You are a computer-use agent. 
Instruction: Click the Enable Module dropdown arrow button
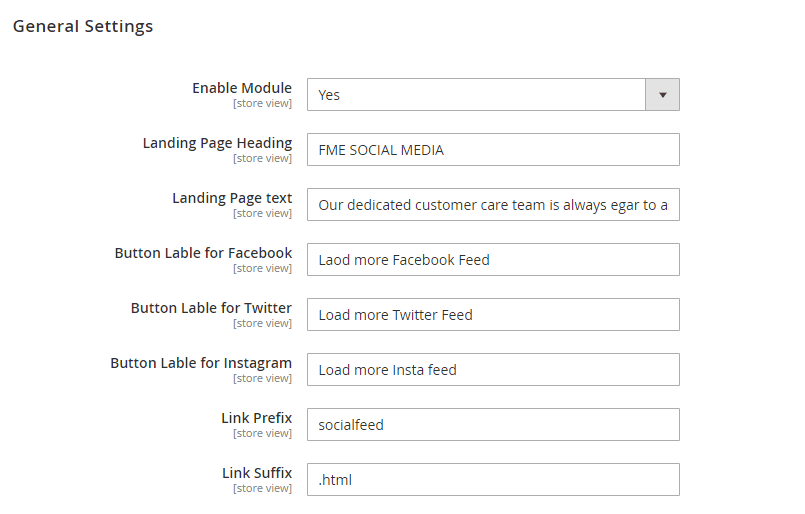point(662,95)
